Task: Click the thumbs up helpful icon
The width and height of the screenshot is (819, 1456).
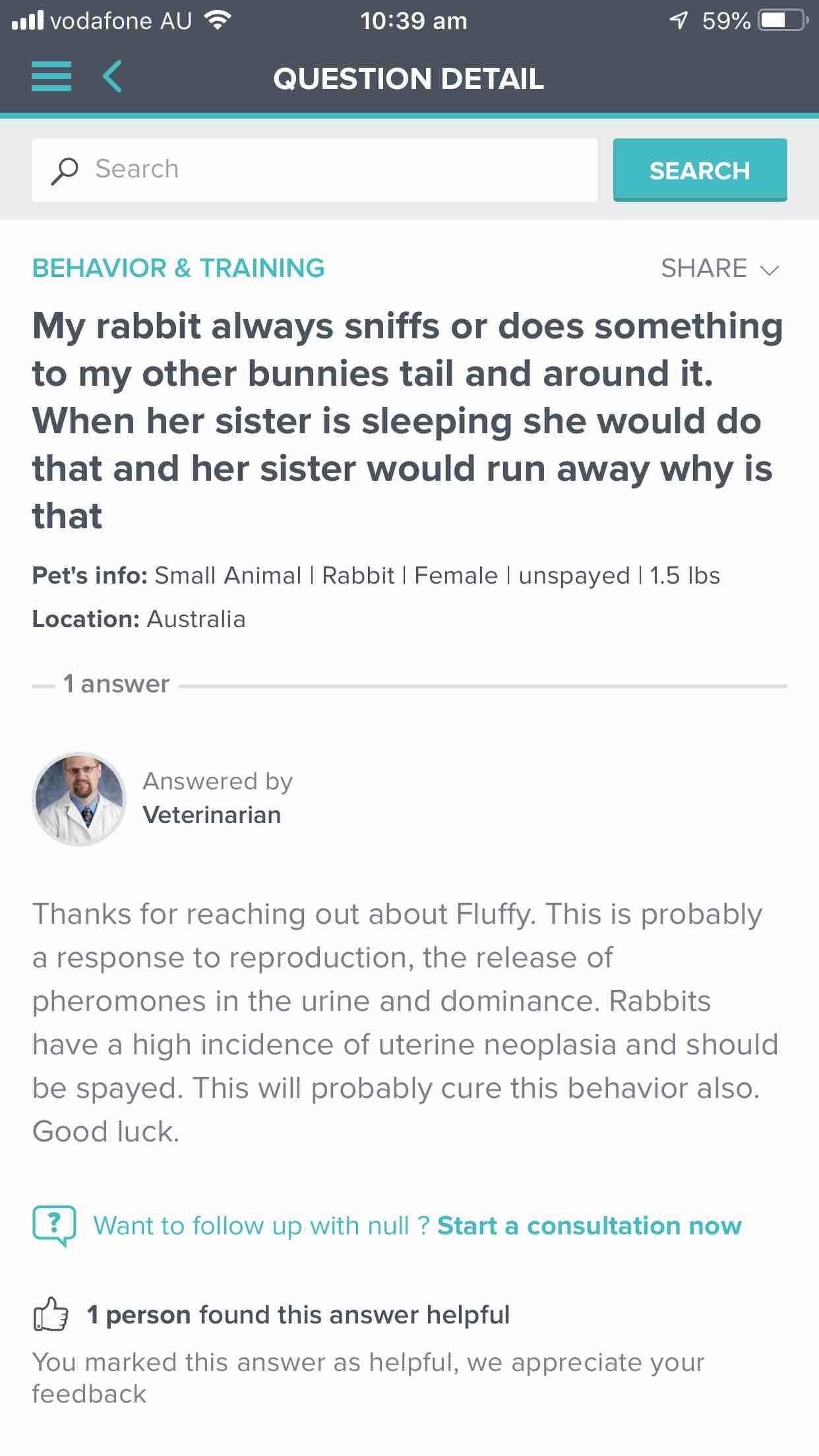Action: [x=51, y=1314]
